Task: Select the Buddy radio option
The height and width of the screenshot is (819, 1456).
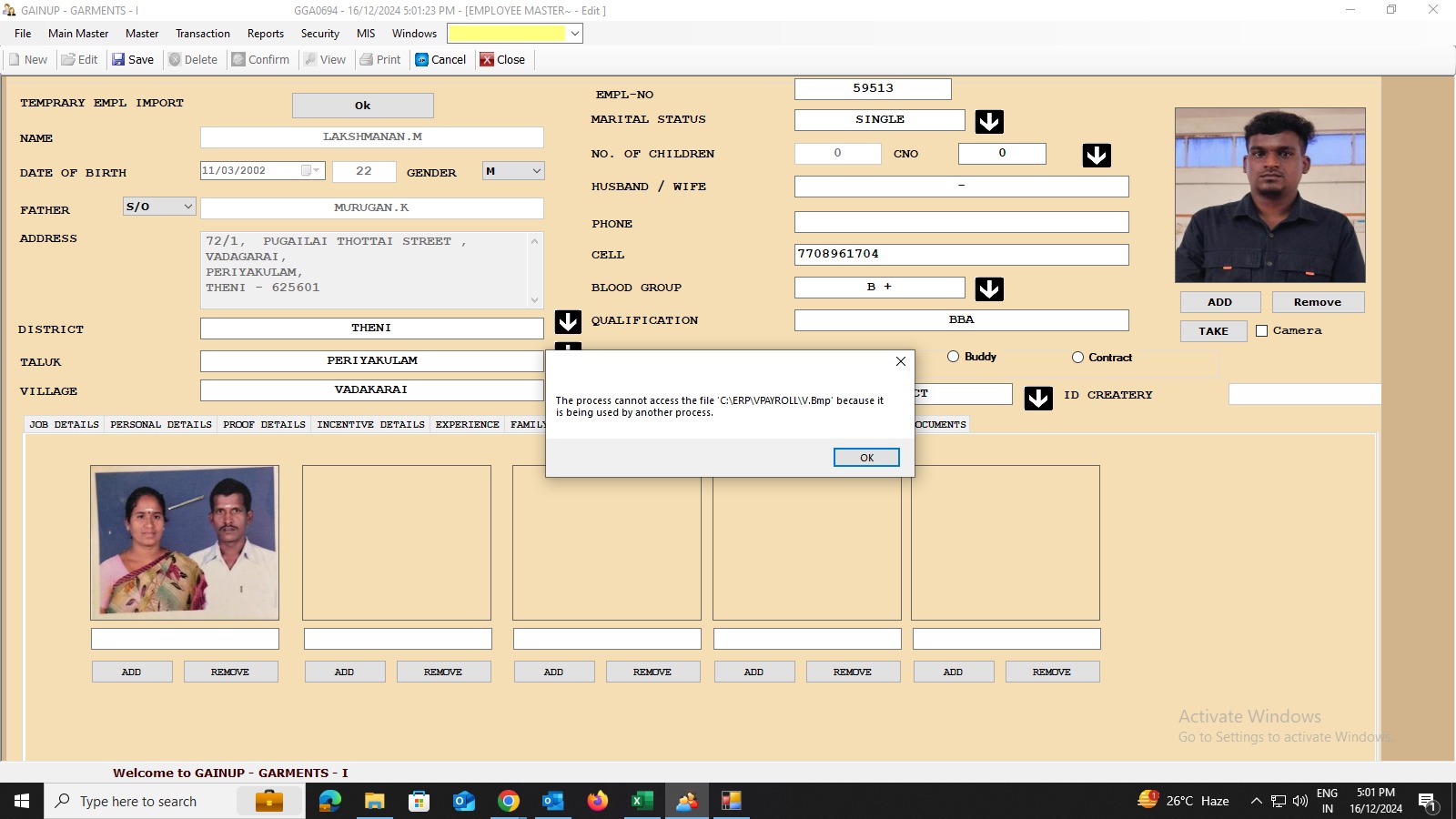Action: point(953,357)
